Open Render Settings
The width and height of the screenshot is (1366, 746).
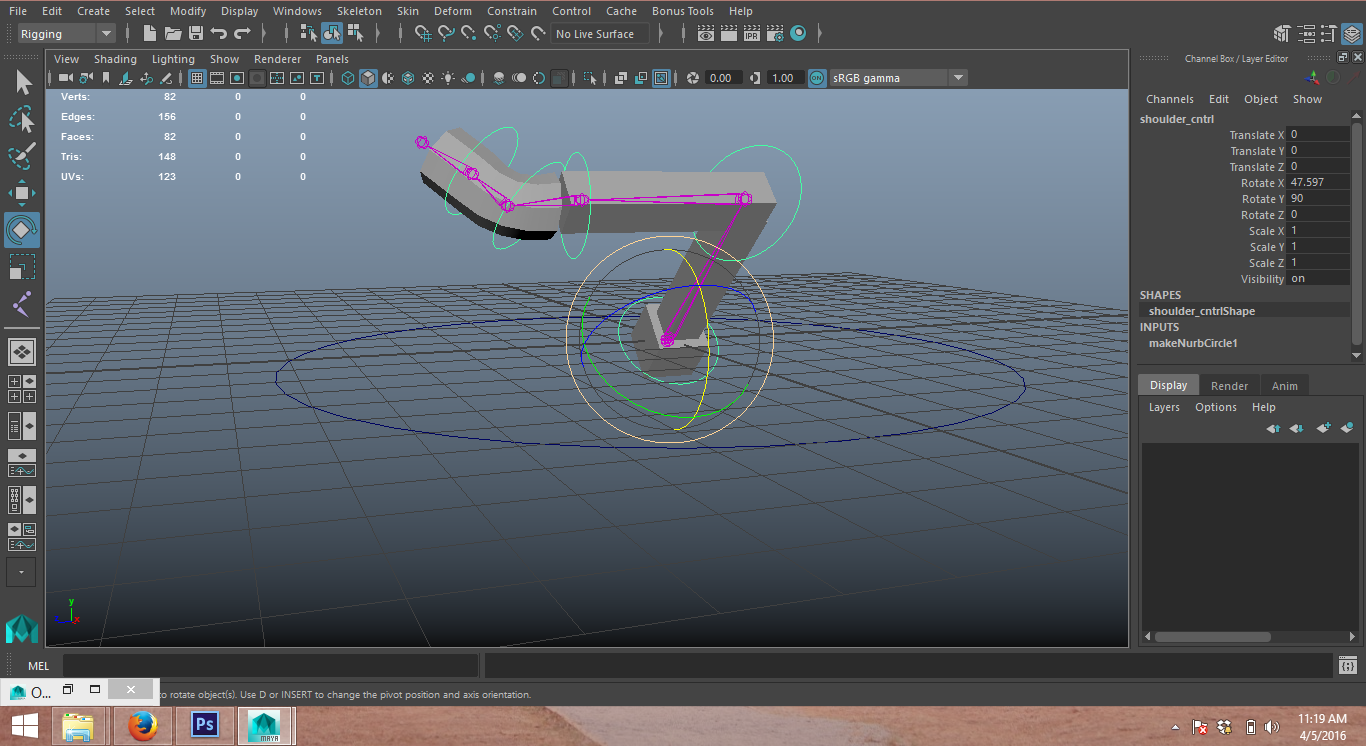coord(775,33)
